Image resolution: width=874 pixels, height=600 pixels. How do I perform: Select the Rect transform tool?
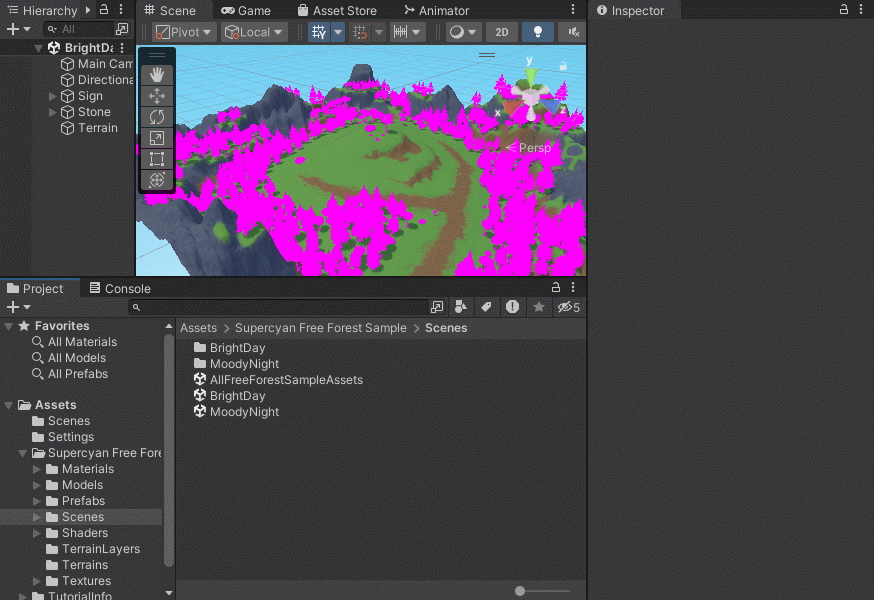pyautogui.click(x=157, y=159)
